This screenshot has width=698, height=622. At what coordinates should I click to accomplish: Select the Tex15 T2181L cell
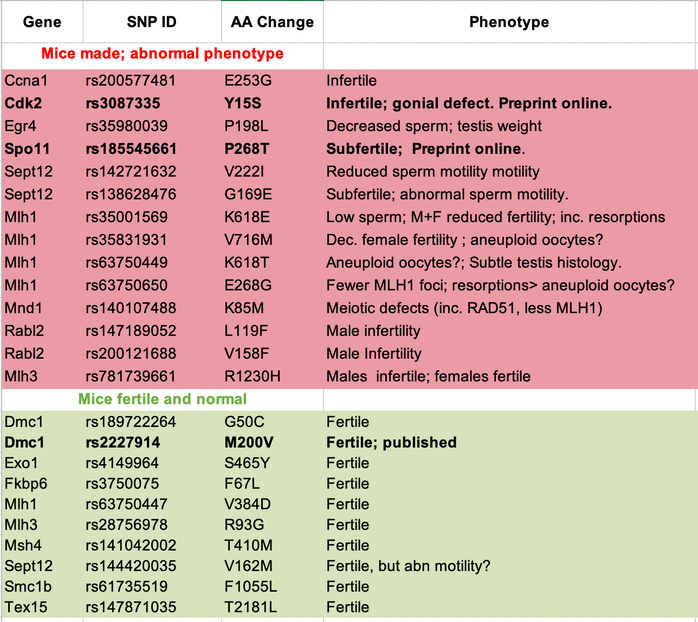point(272,607)
